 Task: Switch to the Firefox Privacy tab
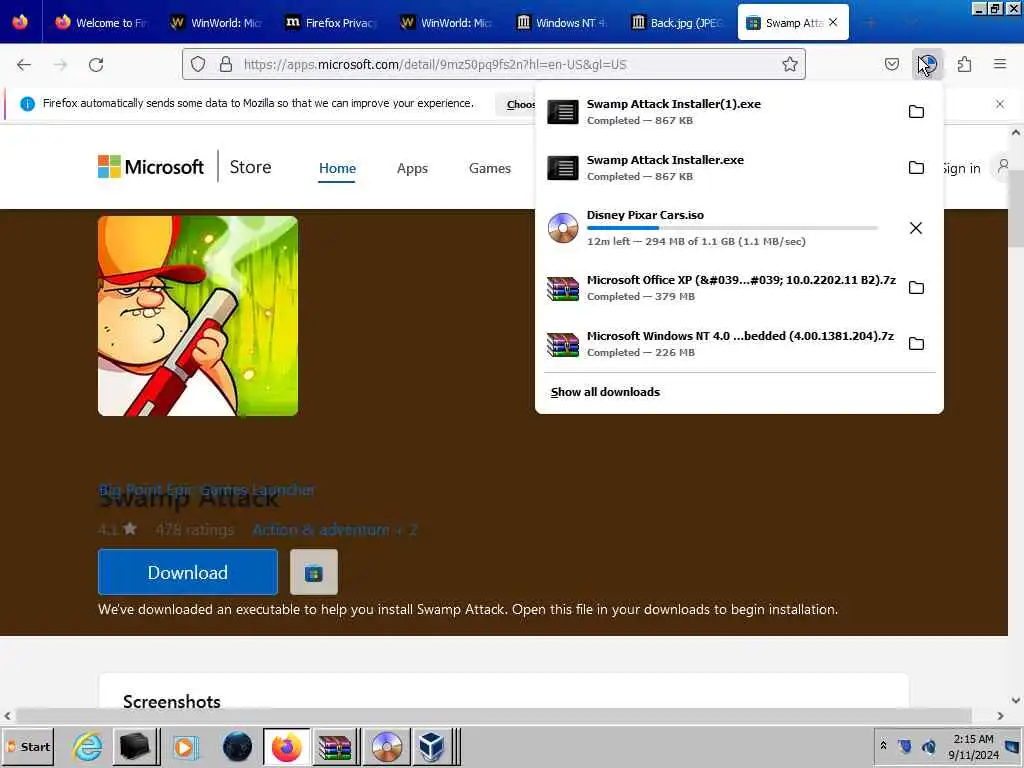pyautogui.click(x=331, y=23)
